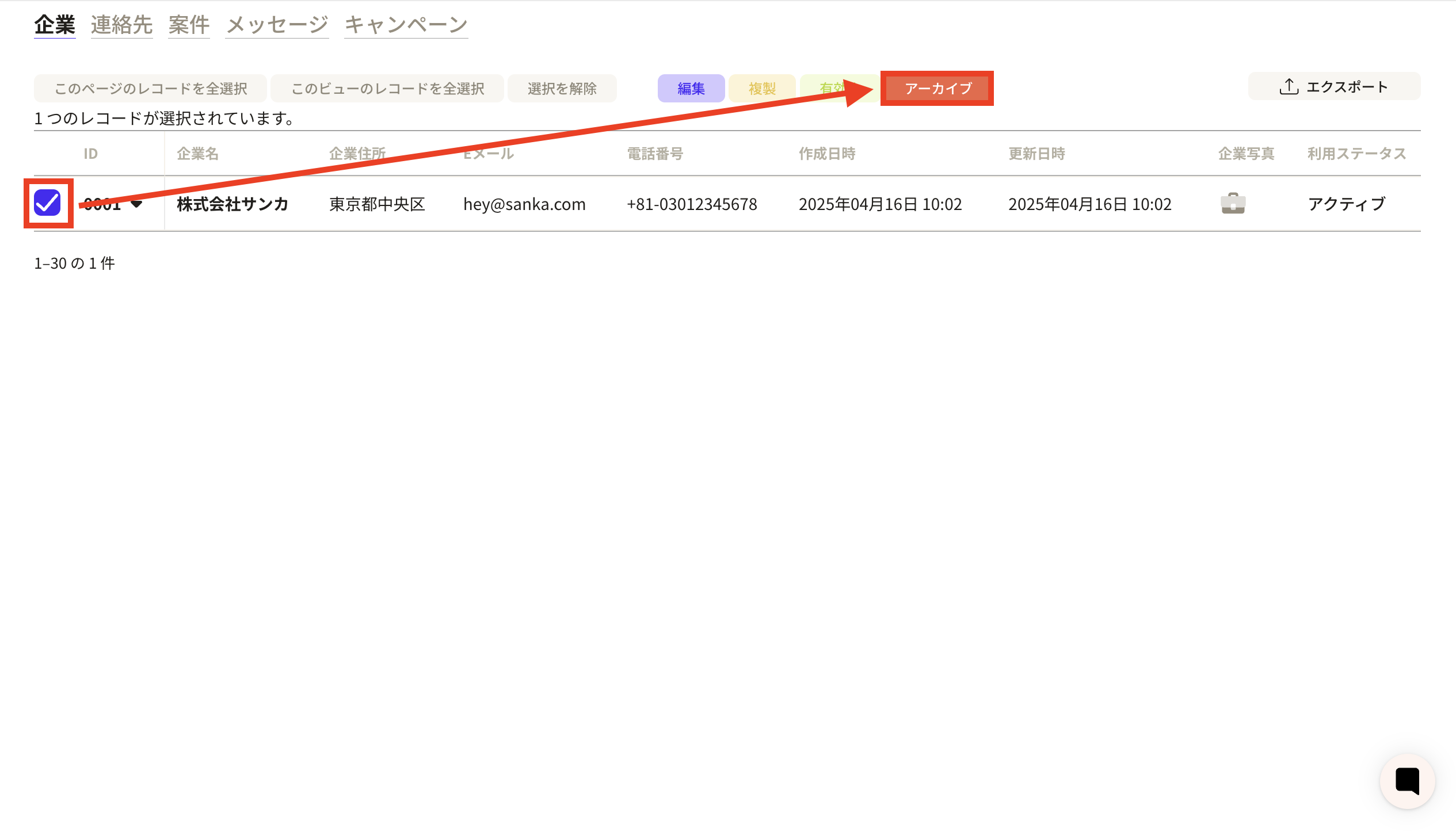
Task: Uncheck the checkbox for record 0001
Action: click(x=47, y=203)
